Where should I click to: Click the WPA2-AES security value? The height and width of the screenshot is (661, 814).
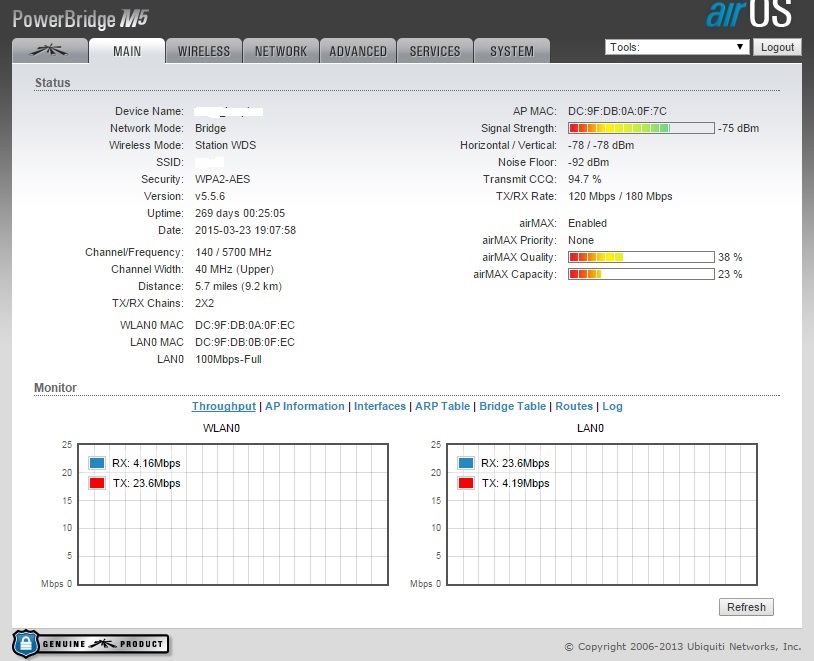(223, 179)
